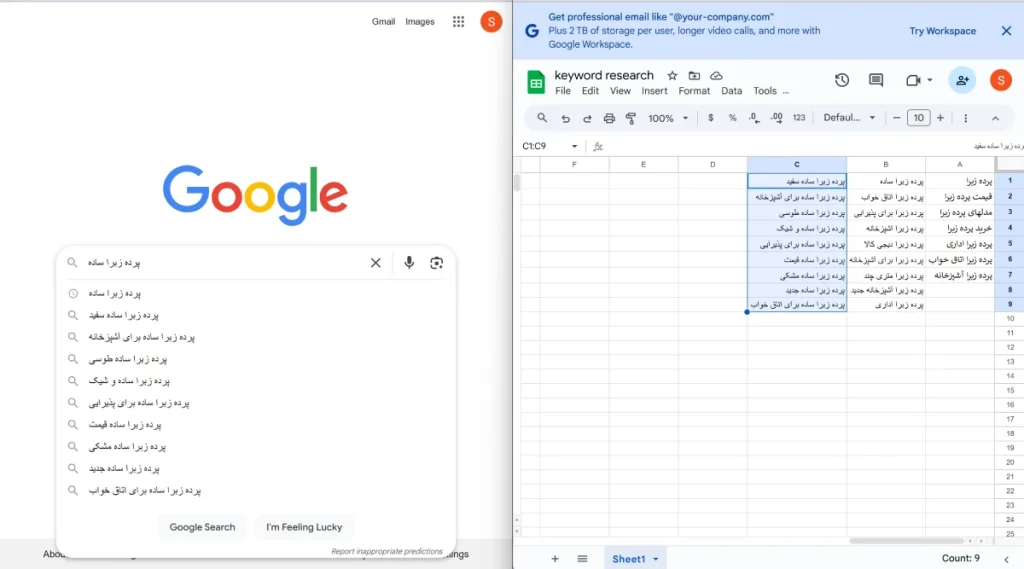1024x569 pixels.
Task: Expand the name box C1:C9 dropdown
Action: point(574,146)
